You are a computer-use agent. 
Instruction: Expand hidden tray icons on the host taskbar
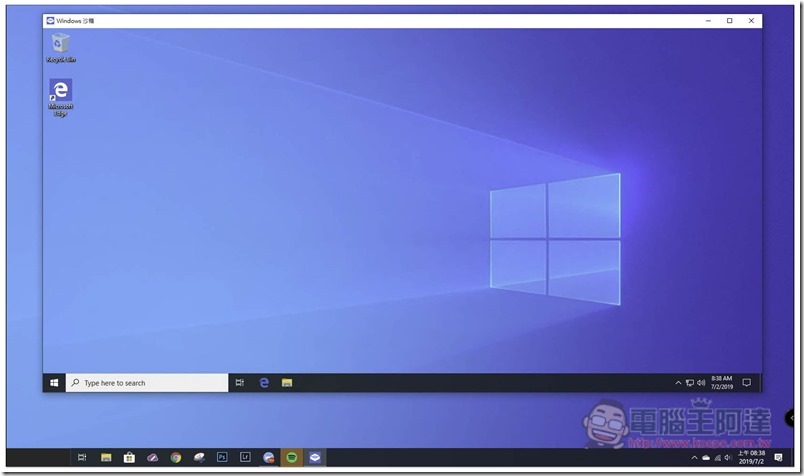694,458
